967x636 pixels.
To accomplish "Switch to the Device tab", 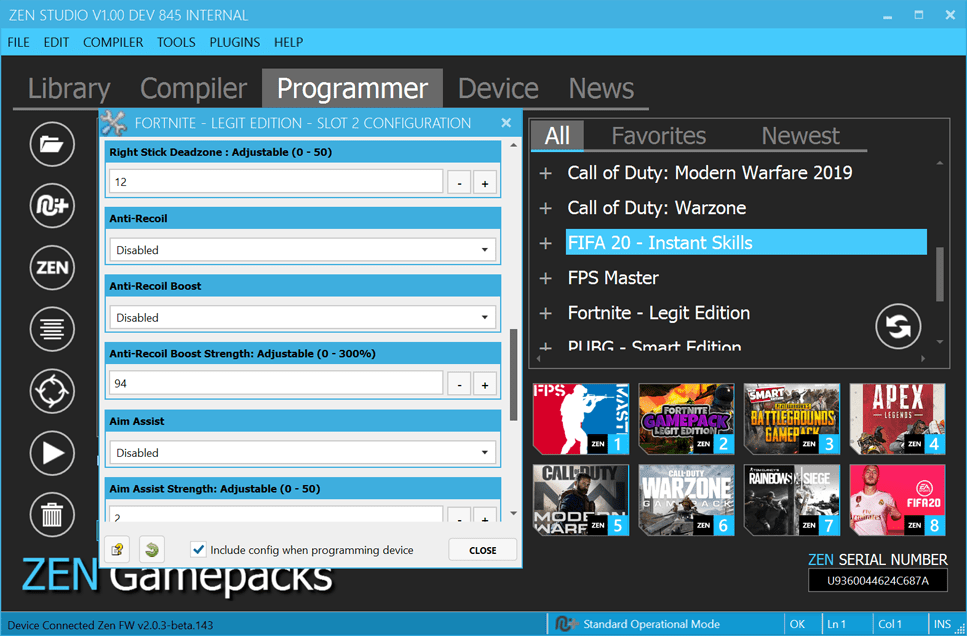I will click(x=498, y=88).
